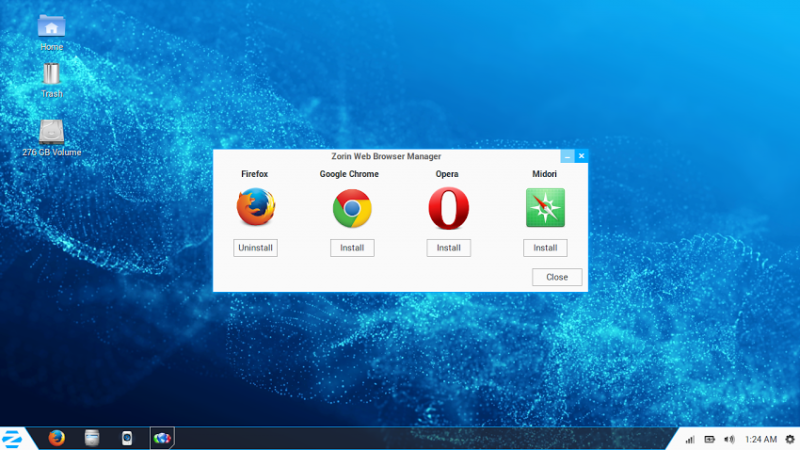Click the Opera label text
The height and width of the screenshot is (450, 800).
pyautogui.click(x=447, y=174)
